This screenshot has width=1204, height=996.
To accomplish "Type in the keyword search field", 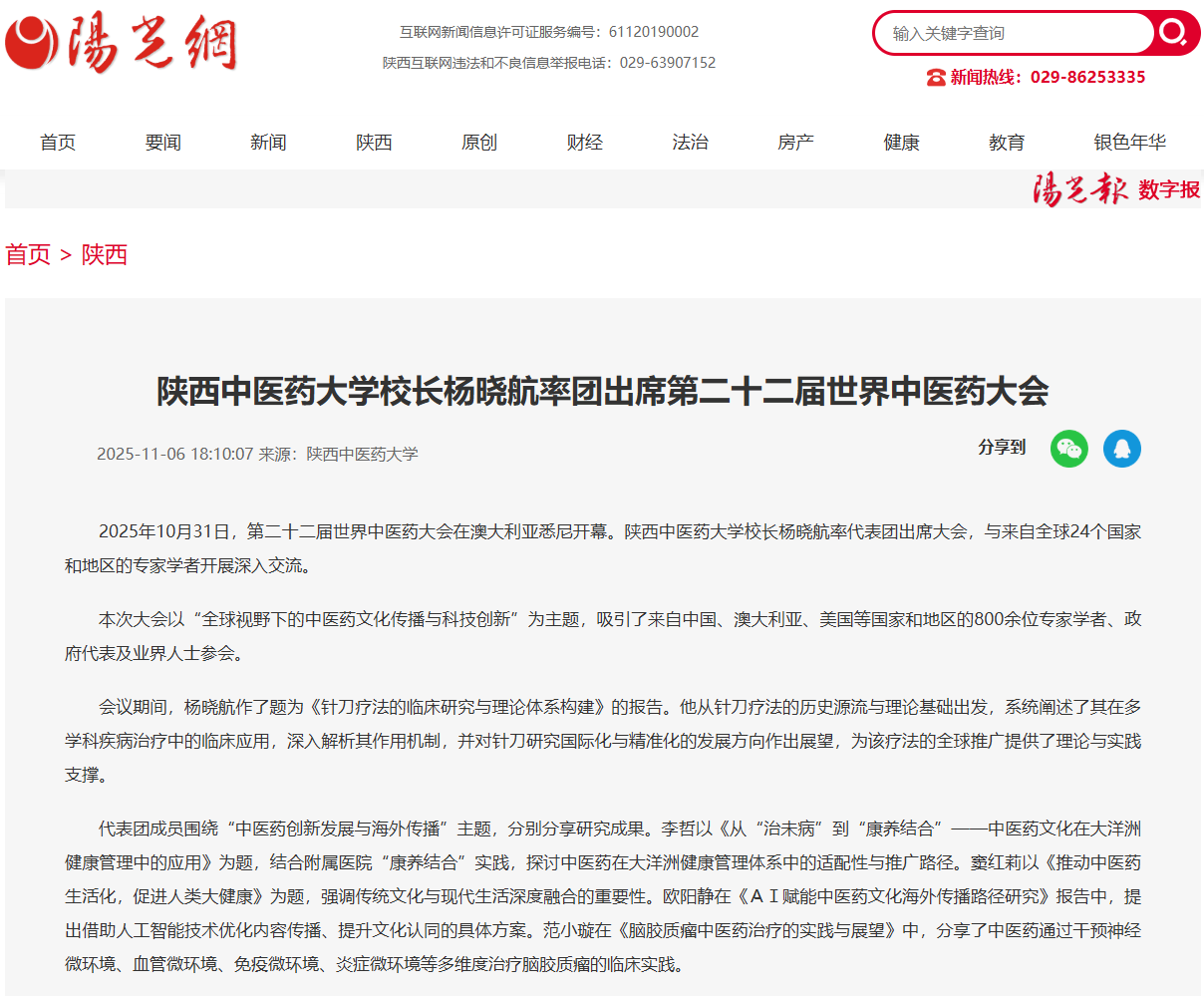I will coord(1012,33).
